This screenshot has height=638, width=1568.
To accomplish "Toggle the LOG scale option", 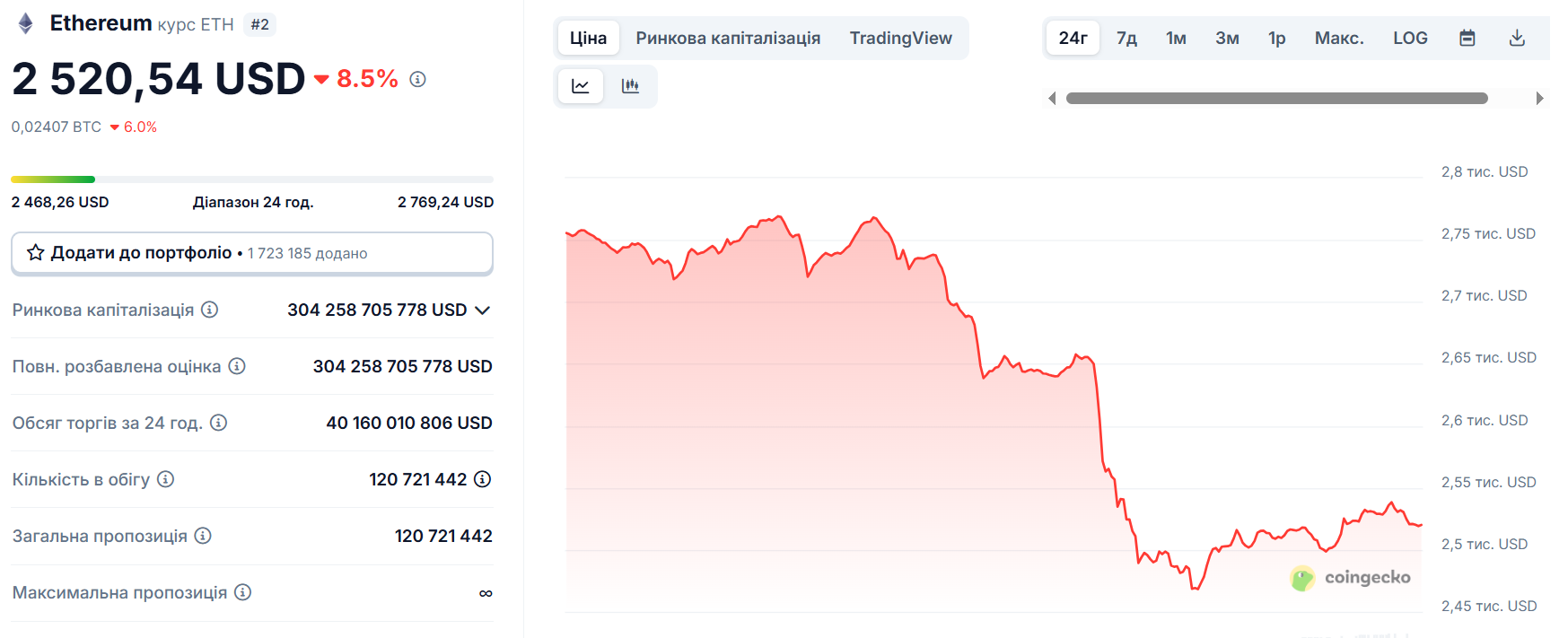I will pos(1410,38).
